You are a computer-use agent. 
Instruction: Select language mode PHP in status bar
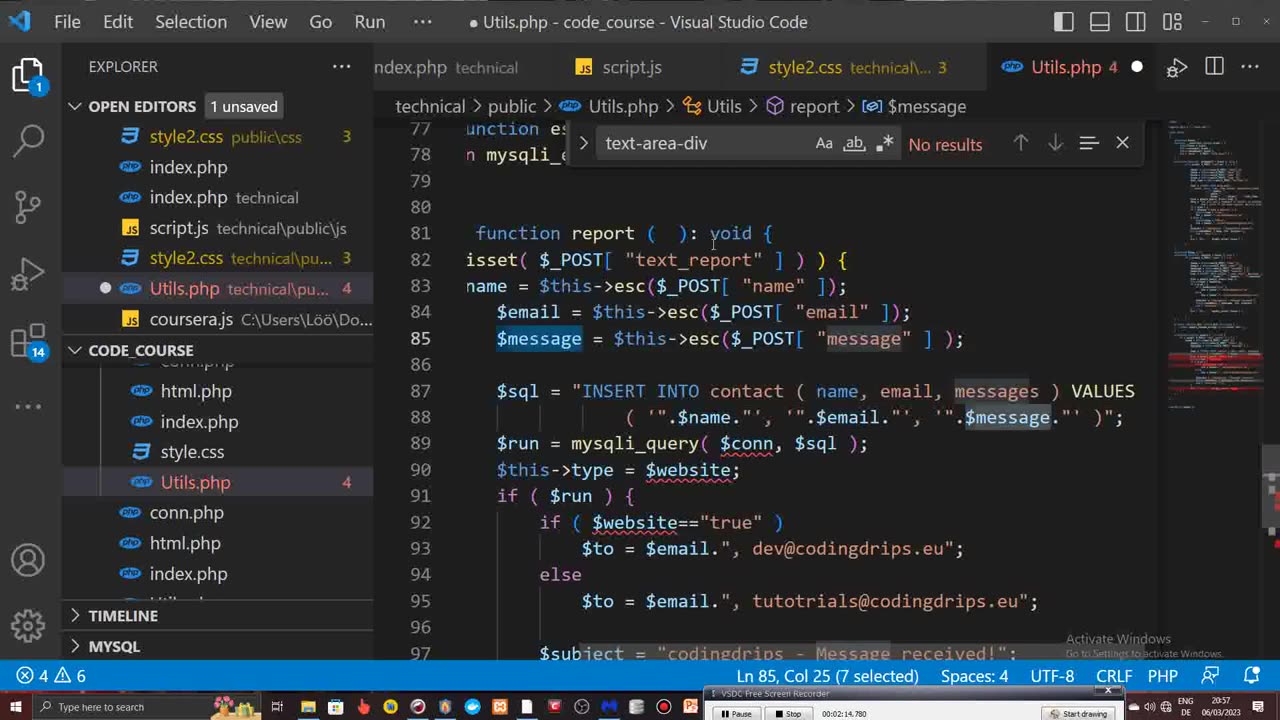click(1162, 676)
